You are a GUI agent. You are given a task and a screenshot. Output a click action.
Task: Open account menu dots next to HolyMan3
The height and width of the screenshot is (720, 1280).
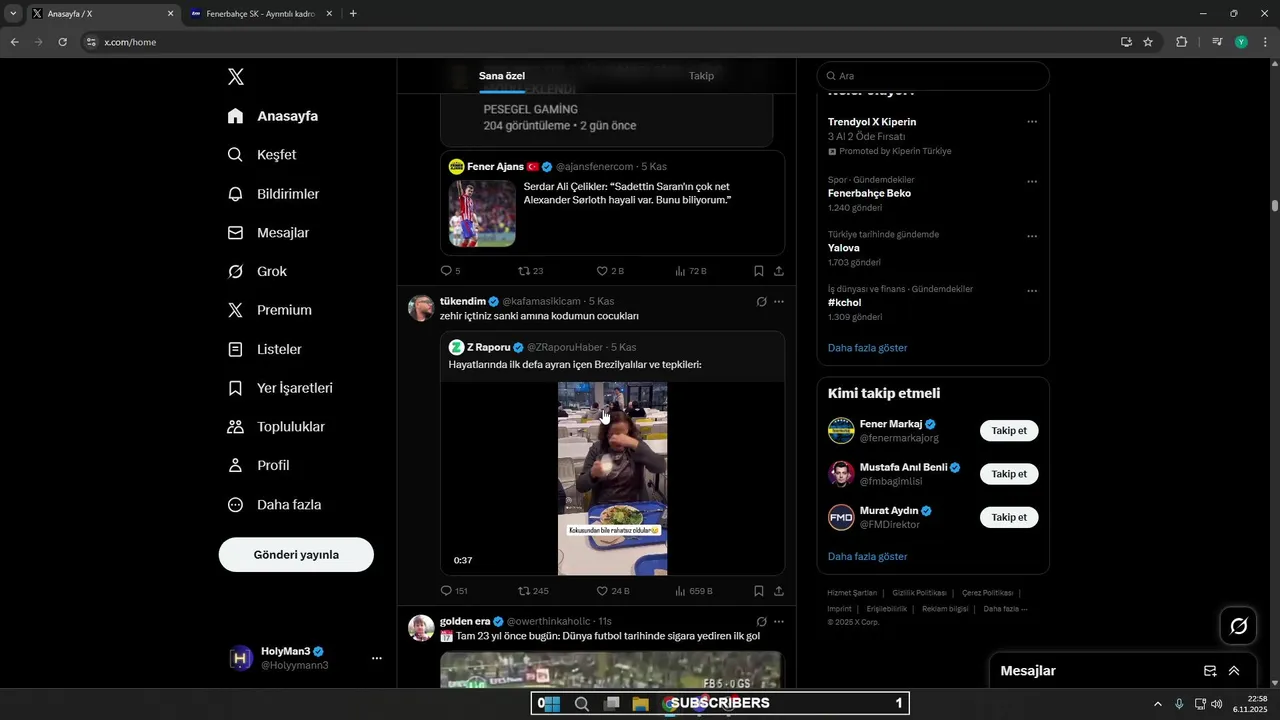pyautogui.click(x=377, y=658)
